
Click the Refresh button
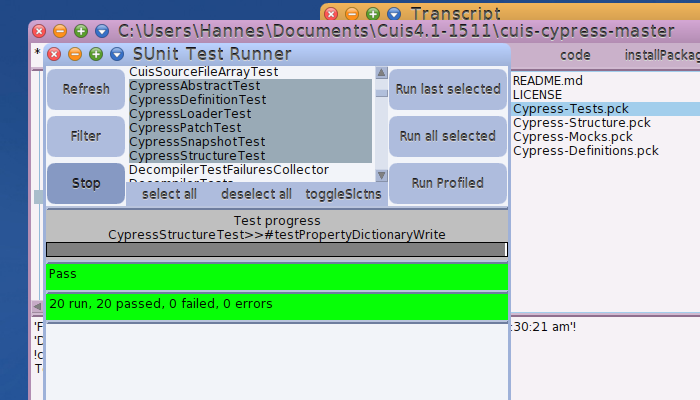pos(86,89)
